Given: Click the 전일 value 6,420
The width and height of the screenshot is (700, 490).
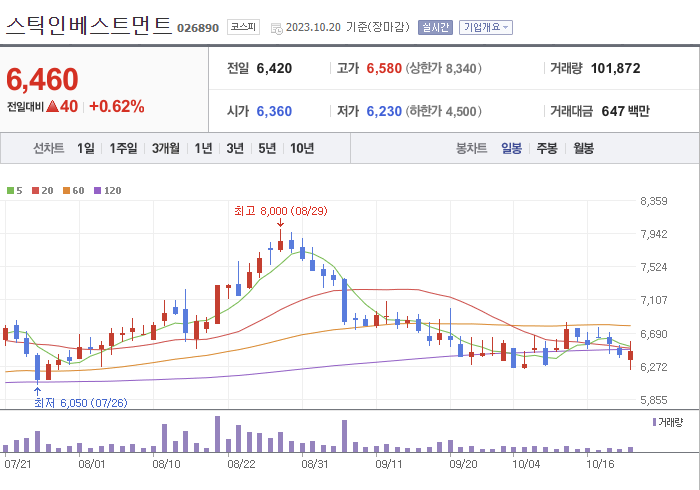Looking at the screenshot, I should (x=274, y=68).
